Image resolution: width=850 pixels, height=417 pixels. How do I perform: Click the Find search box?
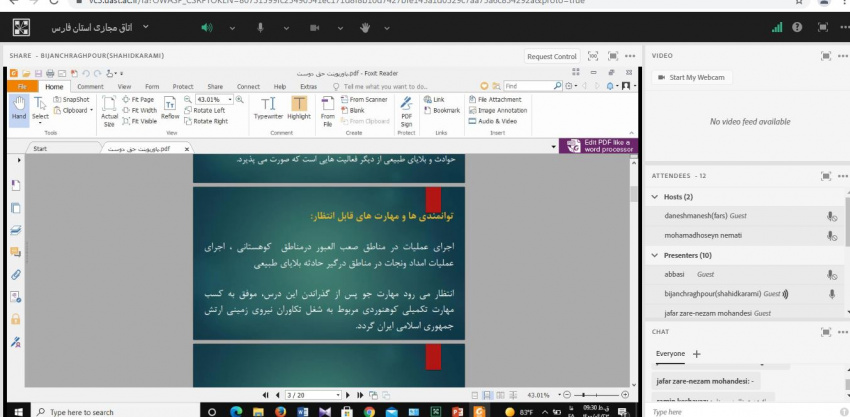click(x=533, y=86)
